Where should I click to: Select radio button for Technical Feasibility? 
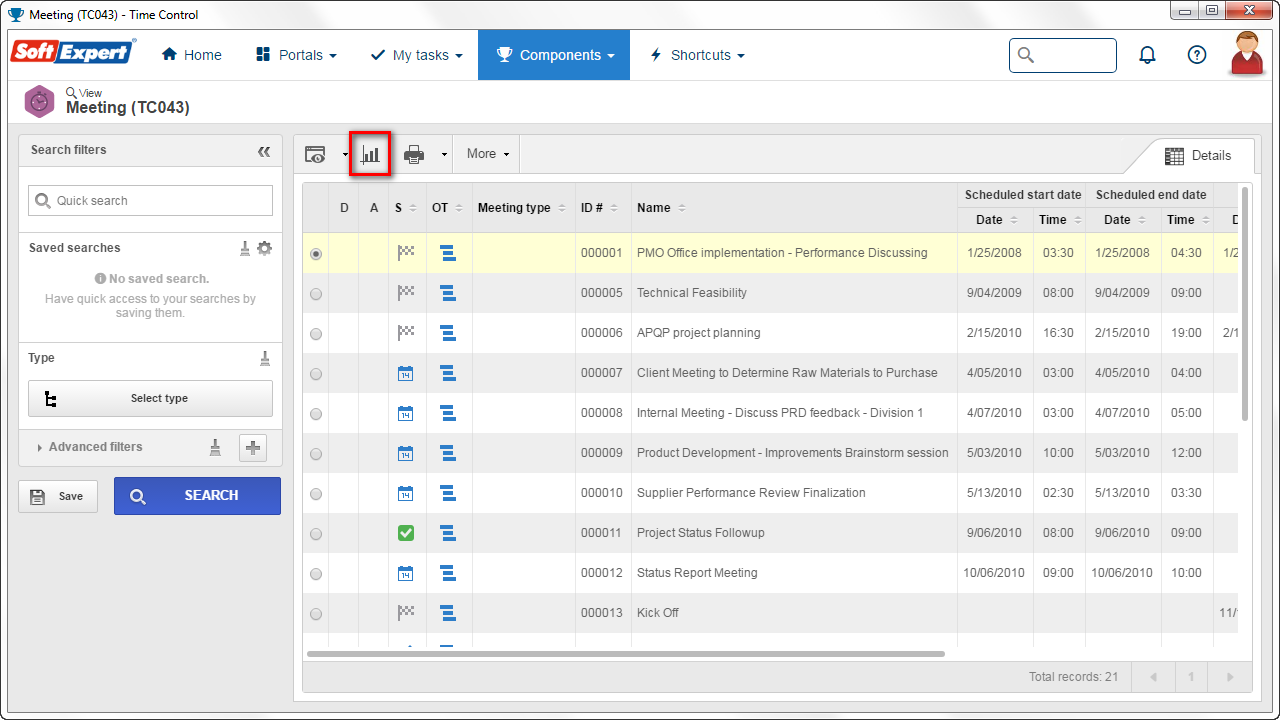(x=316, y=294)
